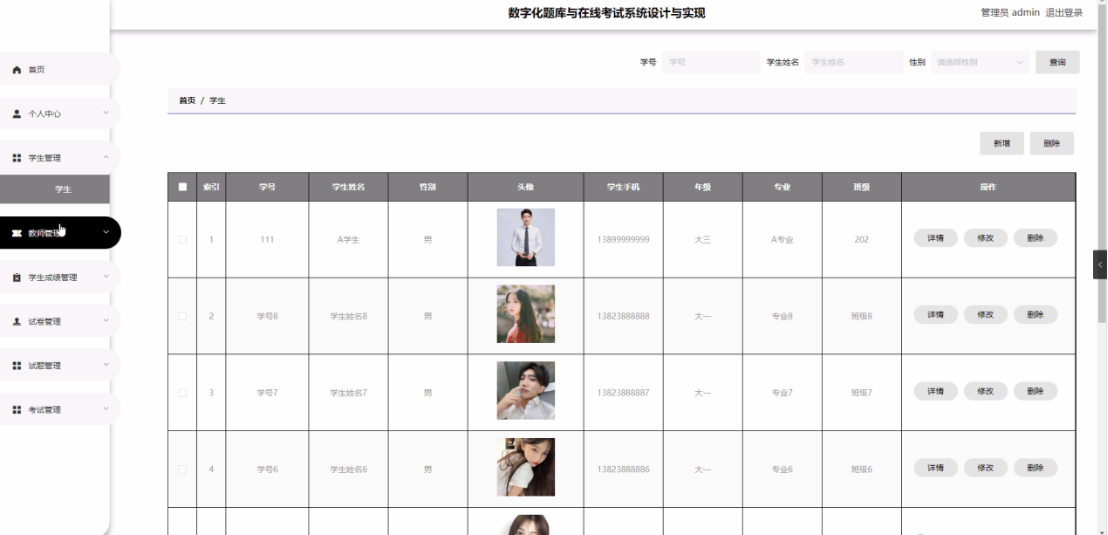Expand the 试卷管理 menu chevron

pos(106,321)
